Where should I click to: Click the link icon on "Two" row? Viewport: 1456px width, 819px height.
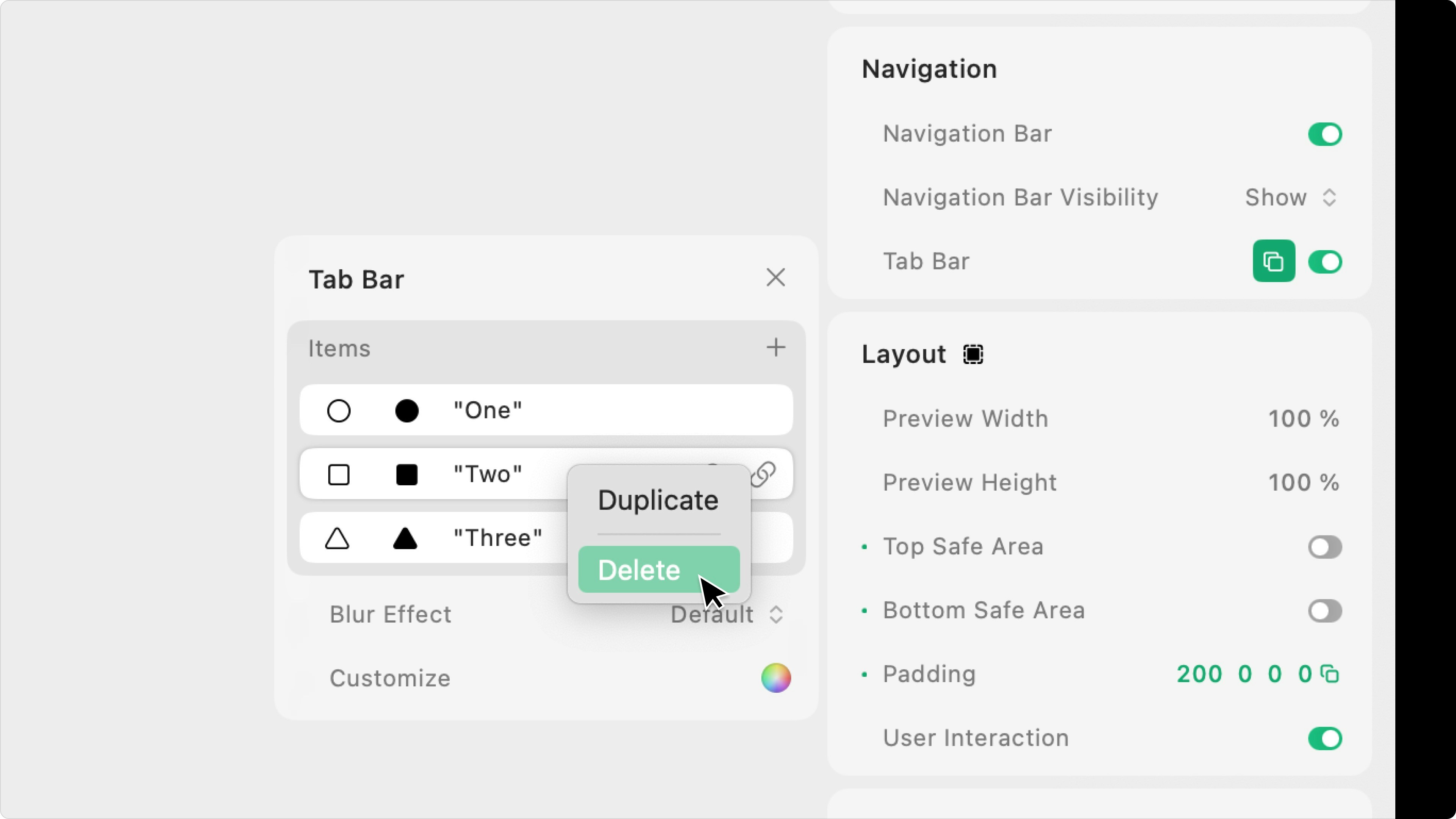(x=764, y=474)
